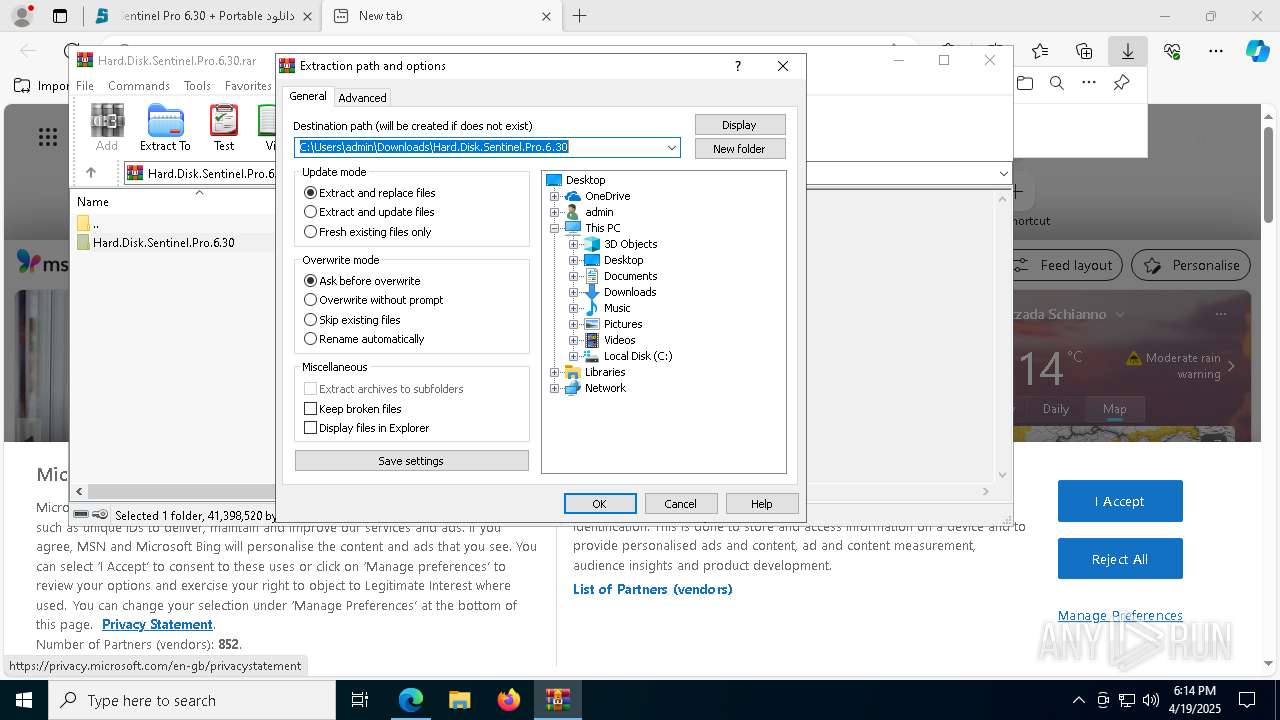
Task: Click the taskbar search box
Action: click(192, 700)
